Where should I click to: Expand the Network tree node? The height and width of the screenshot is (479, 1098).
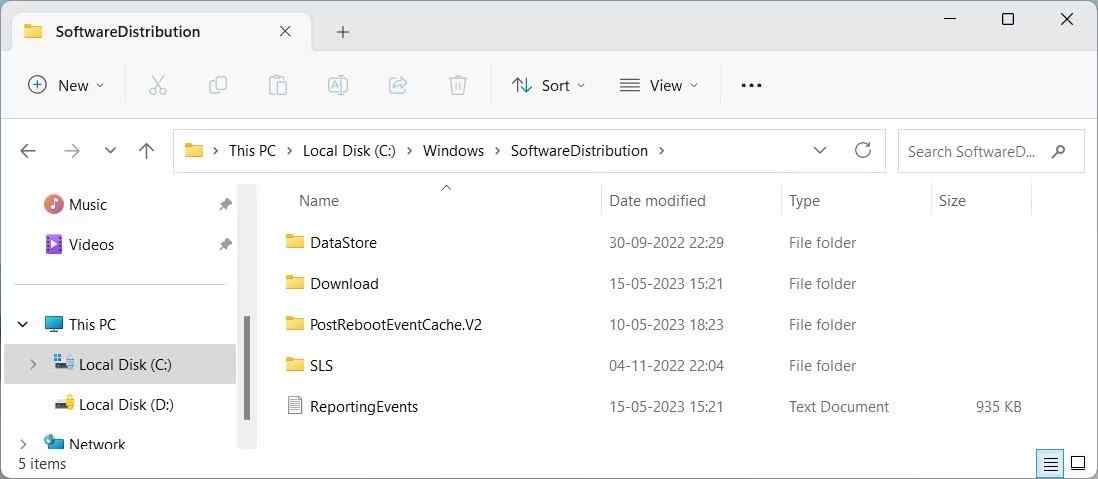coord(23,444)
